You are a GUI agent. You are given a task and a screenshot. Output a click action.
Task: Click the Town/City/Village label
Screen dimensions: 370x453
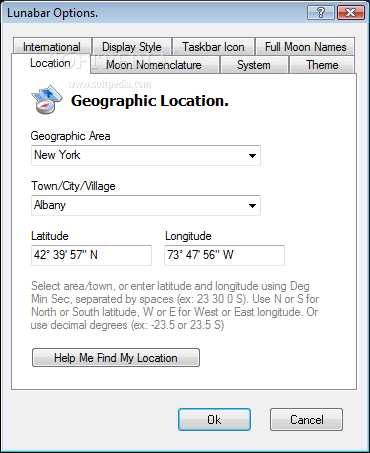click(73, 186)
